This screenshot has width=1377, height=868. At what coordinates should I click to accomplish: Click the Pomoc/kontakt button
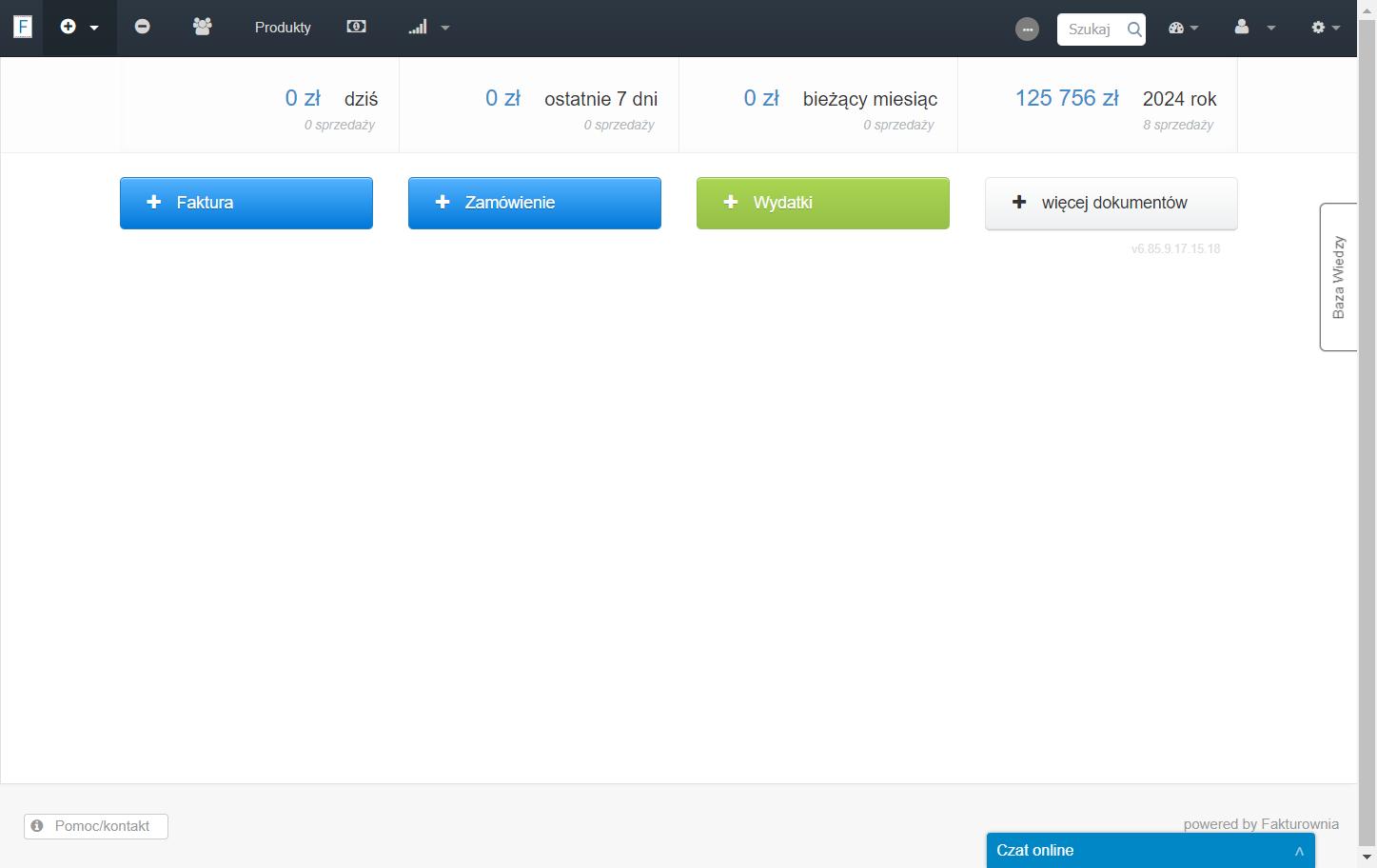(96, 826)
